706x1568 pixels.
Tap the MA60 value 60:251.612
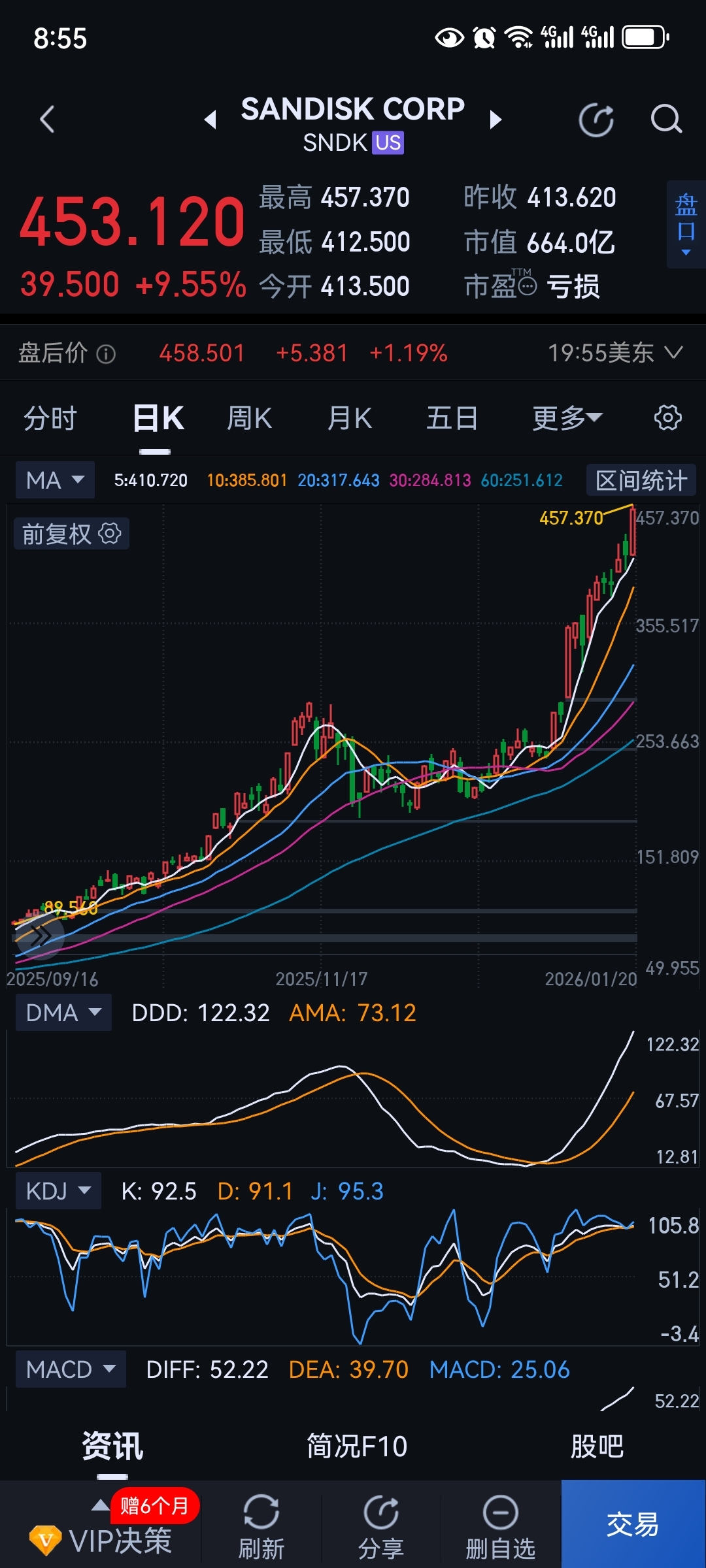coord(522,480)
